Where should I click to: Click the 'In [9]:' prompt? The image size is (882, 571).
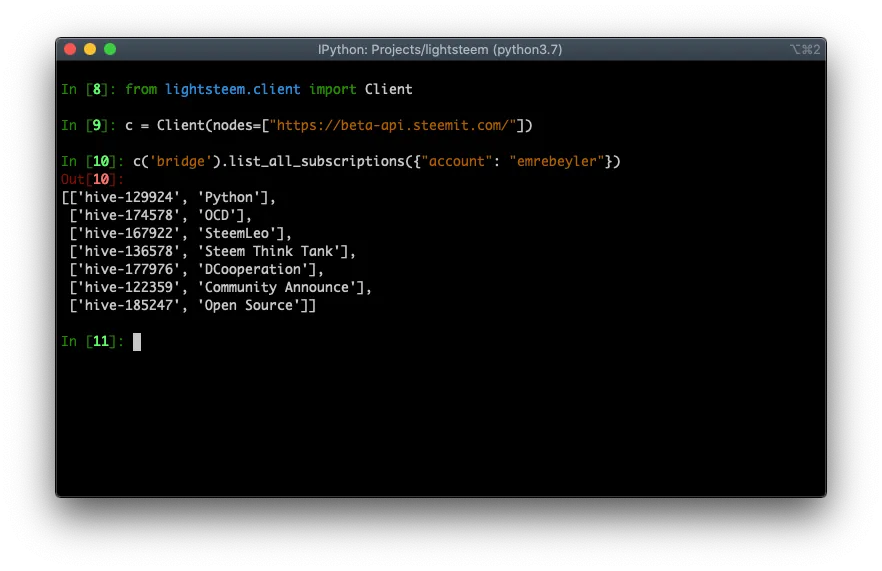tap(88, 125)
